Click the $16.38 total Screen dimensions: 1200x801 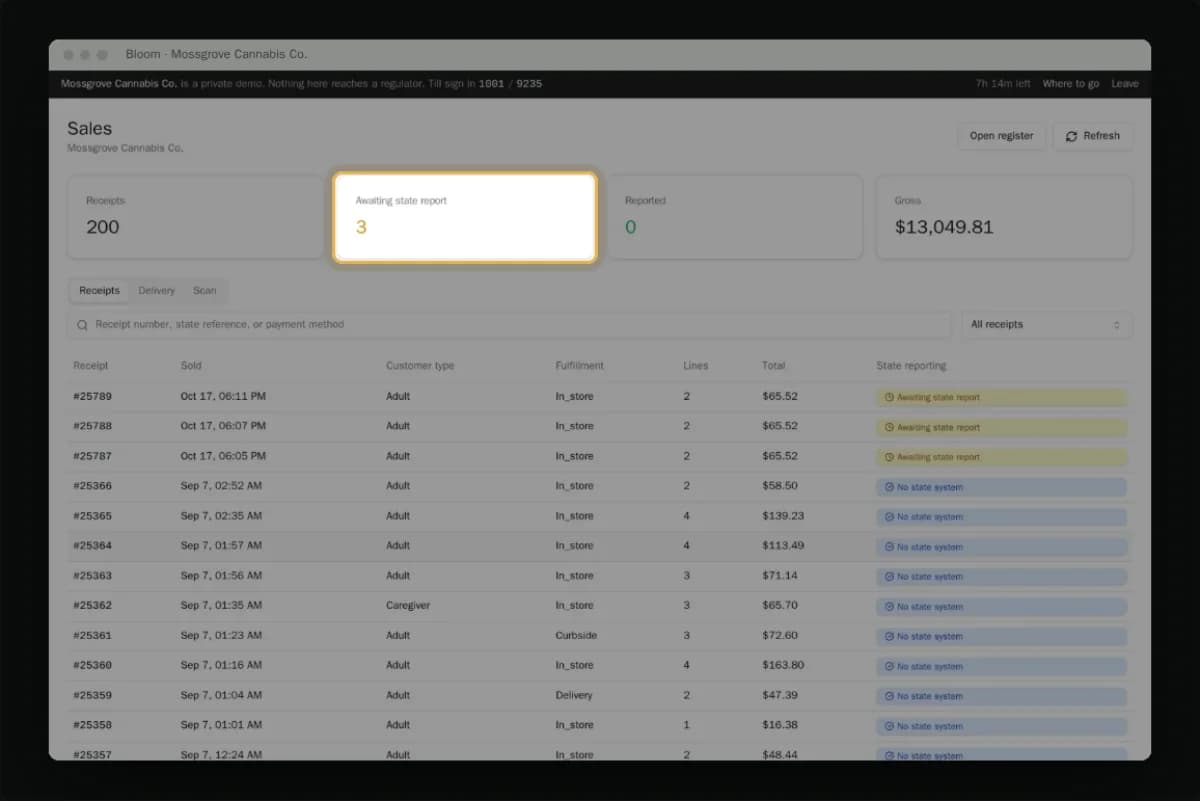780,725
